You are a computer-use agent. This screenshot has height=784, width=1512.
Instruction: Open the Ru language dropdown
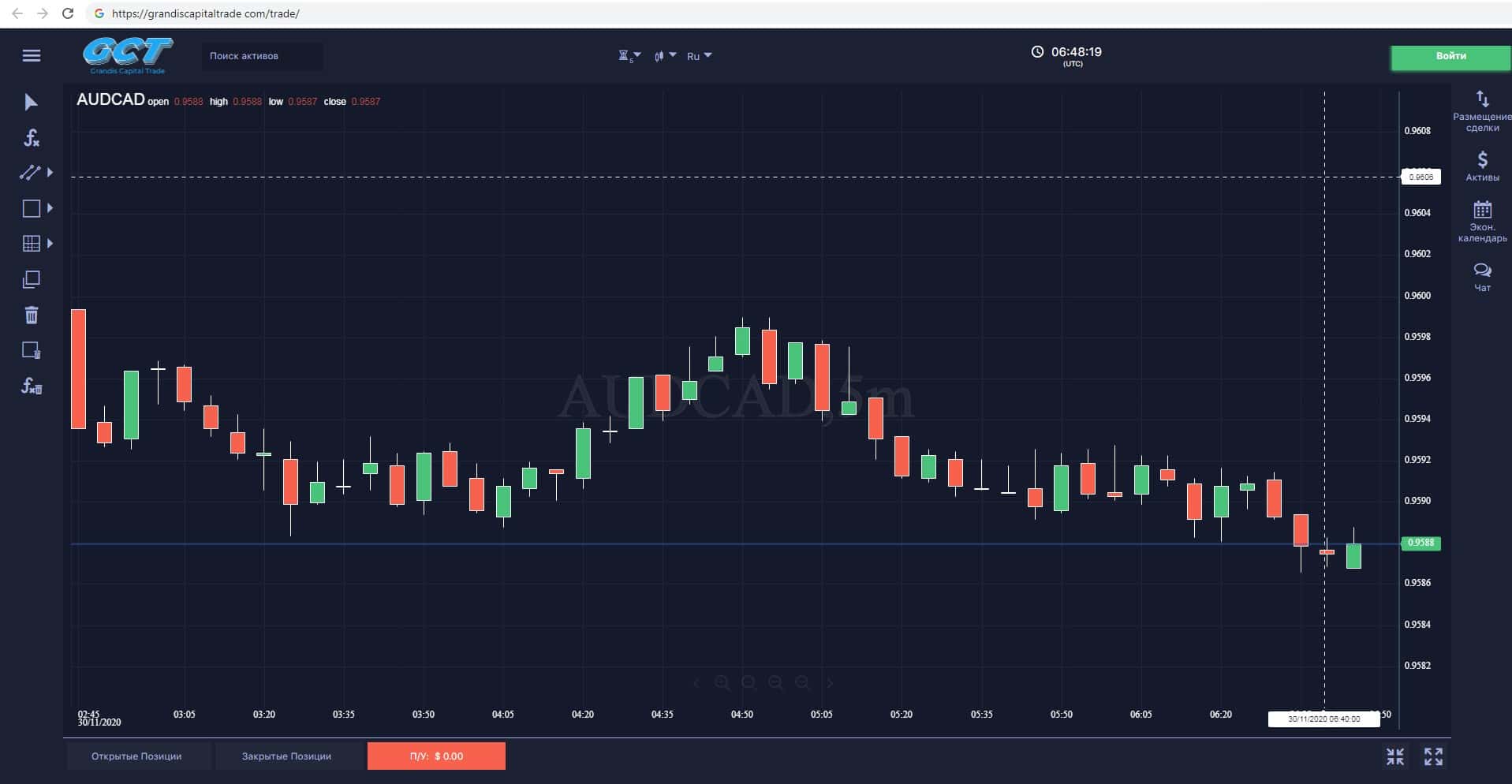click(699, 56)
